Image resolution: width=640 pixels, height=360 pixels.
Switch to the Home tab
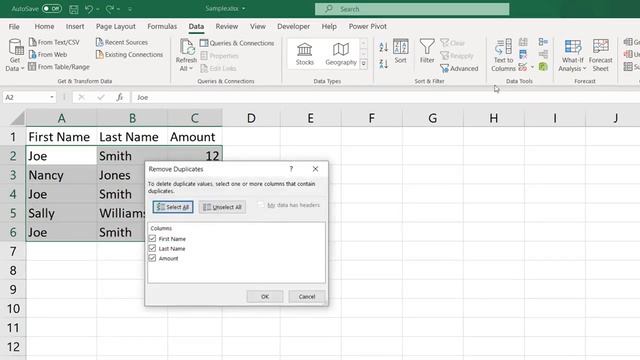[44, 27]
